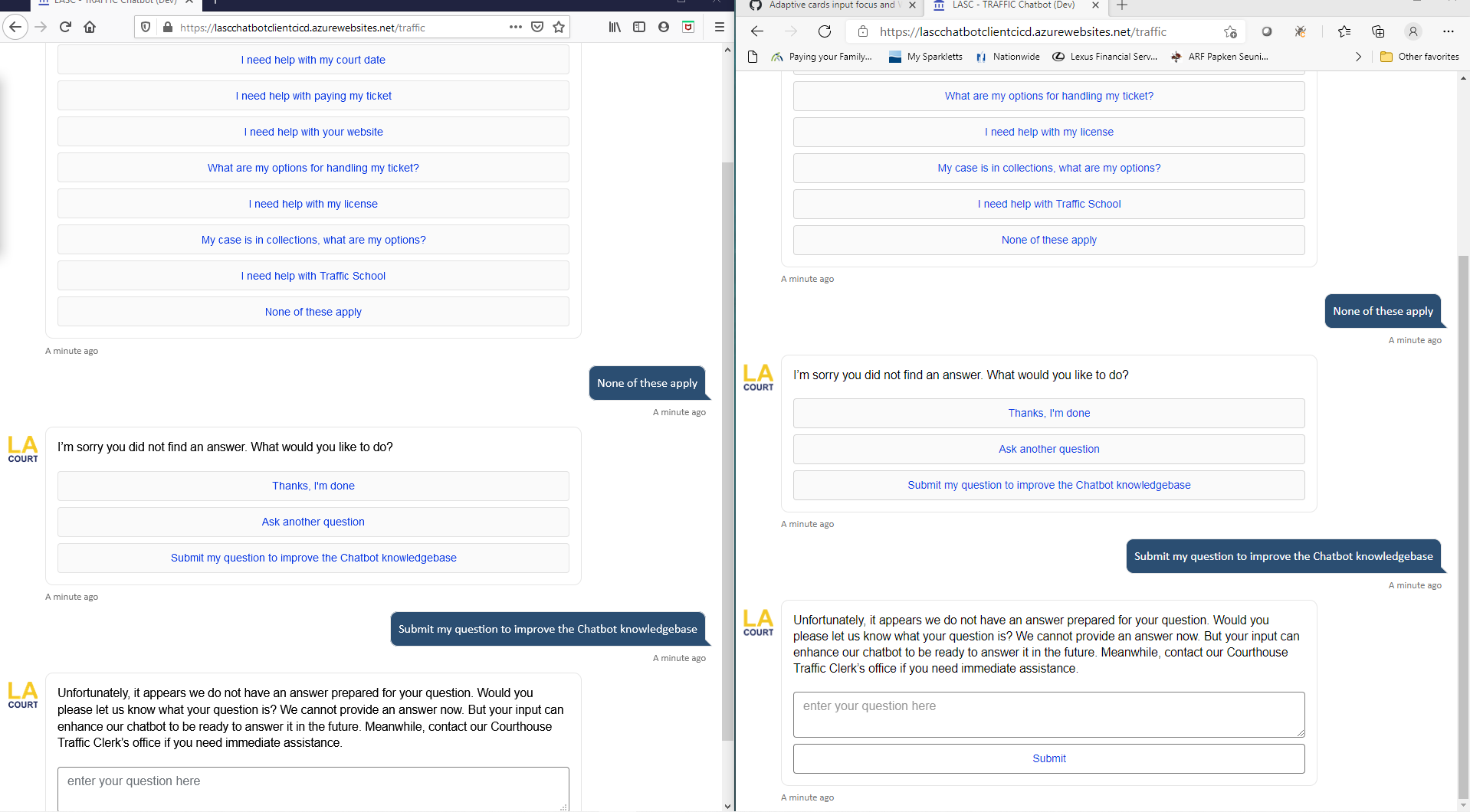Open the Edge profile icon
Viewport: 1470px width, 812px height.
click(1412, 31)
